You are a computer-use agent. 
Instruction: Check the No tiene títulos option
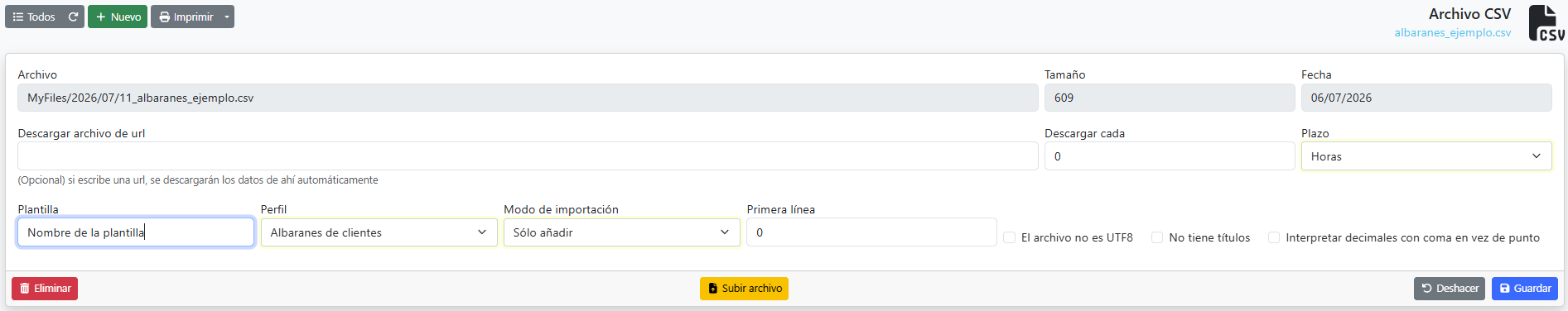1157,237
